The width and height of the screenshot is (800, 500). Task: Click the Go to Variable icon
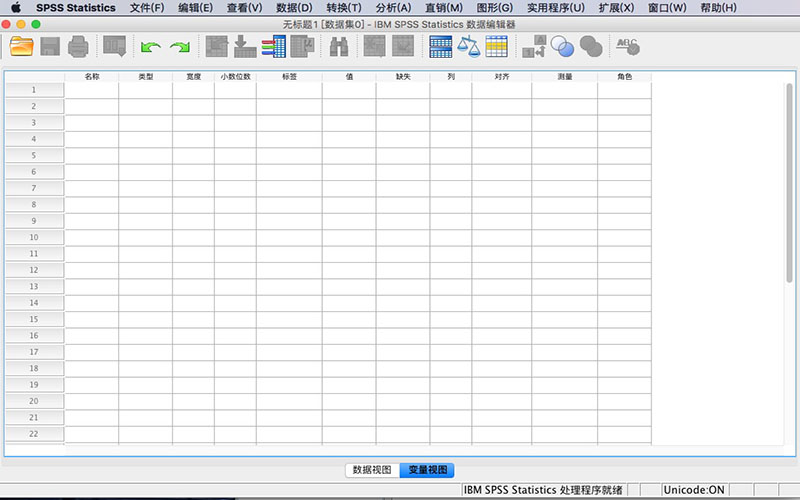tap(245, 46)
